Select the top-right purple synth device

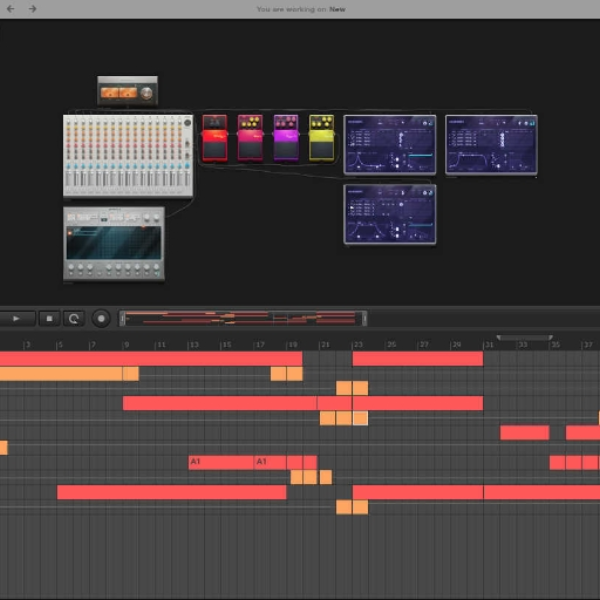click(x=491, y=145)
